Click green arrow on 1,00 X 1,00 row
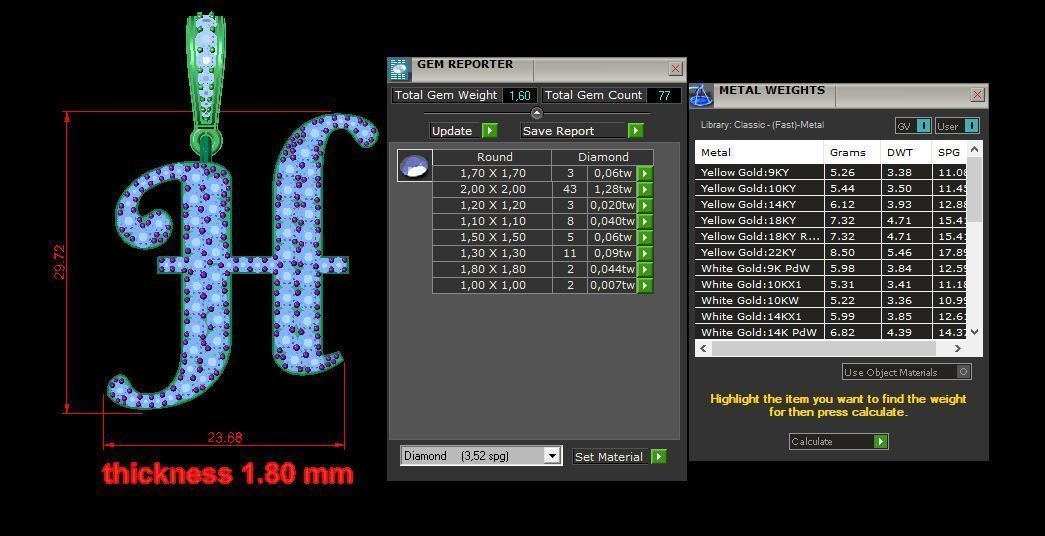 click(x=644, y=285)
